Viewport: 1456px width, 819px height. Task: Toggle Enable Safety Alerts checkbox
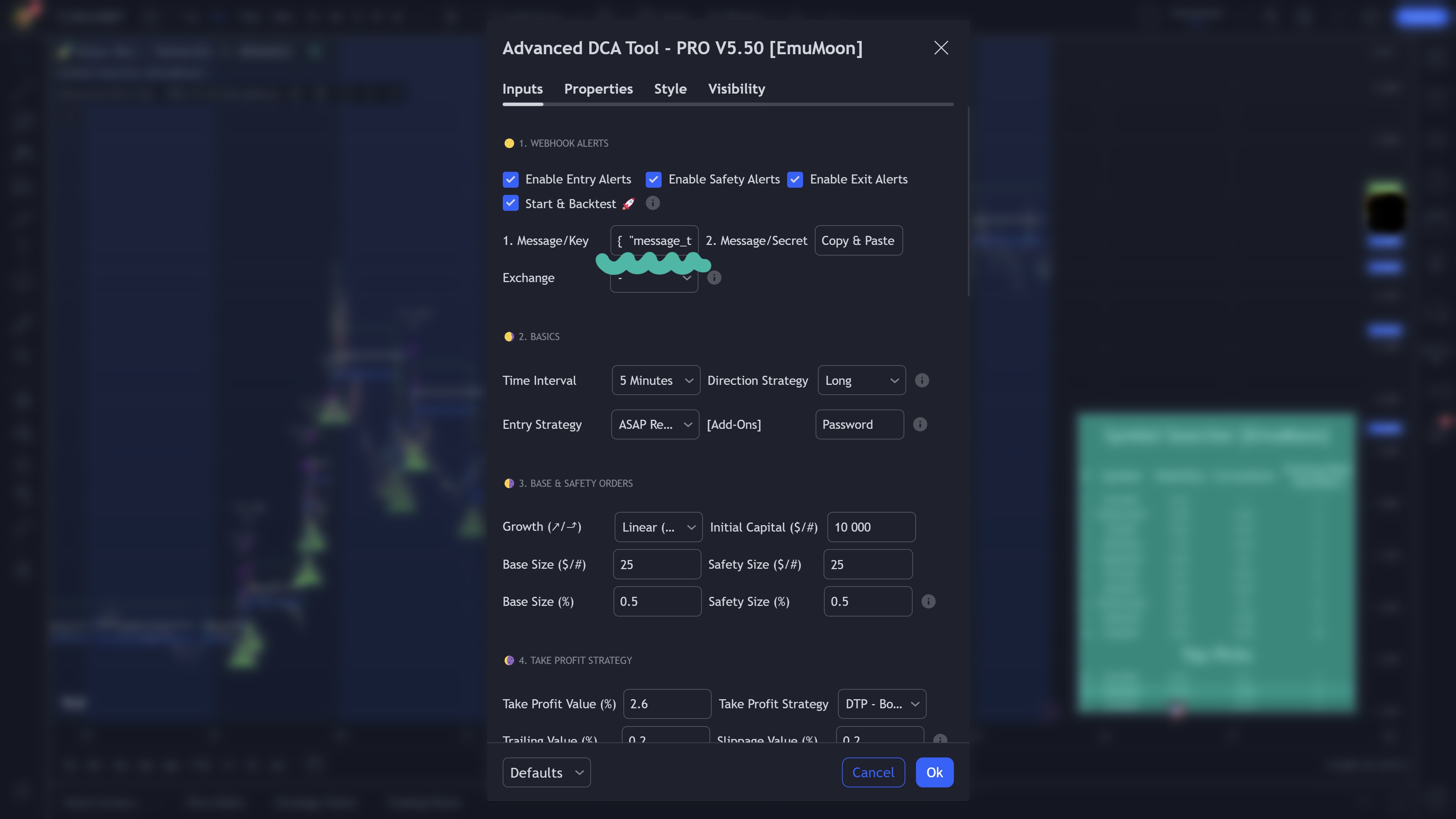[x=653, y=179]
